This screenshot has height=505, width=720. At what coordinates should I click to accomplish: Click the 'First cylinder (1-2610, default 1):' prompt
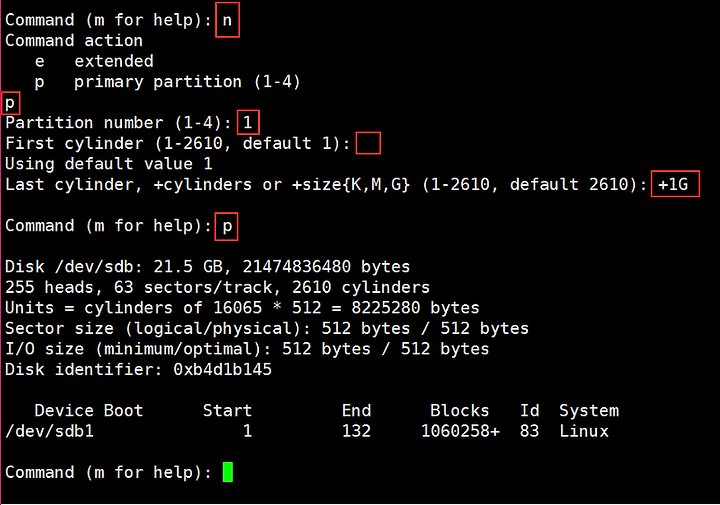click(x=178, y=143)
